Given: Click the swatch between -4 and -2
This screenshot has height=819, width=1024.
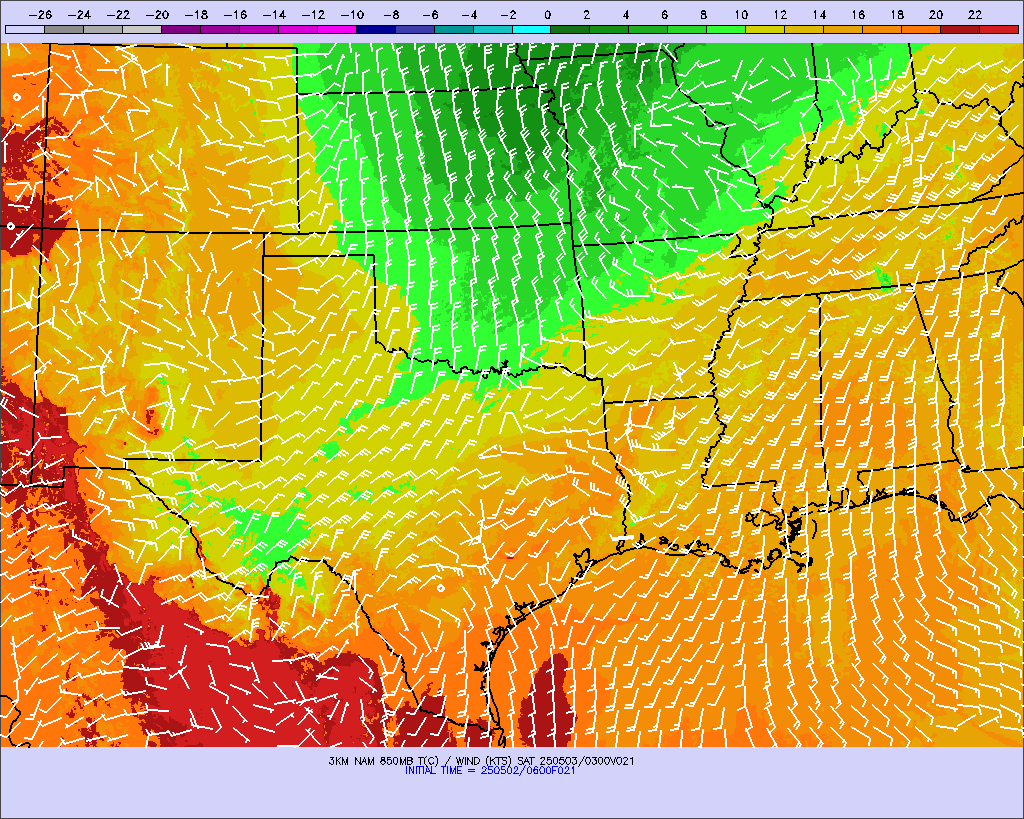Looking at the screenshot, I should [x=492, y=29].
